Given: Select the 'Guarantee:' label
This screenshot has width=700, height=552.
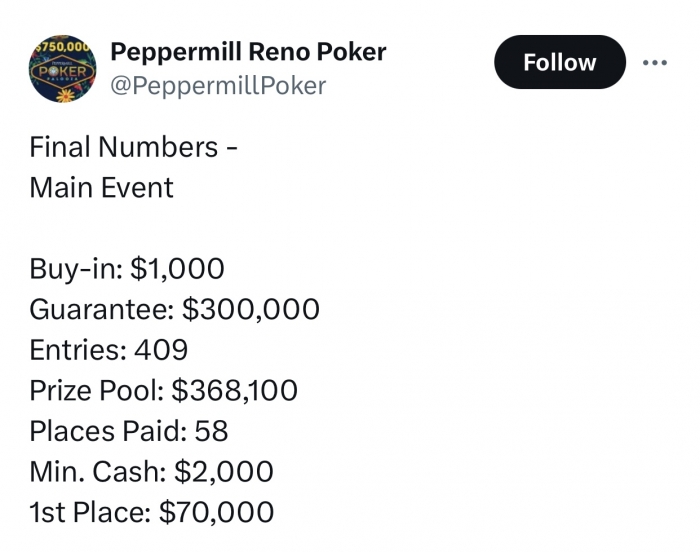Looking at the screenshot, I should pos(102,309).
